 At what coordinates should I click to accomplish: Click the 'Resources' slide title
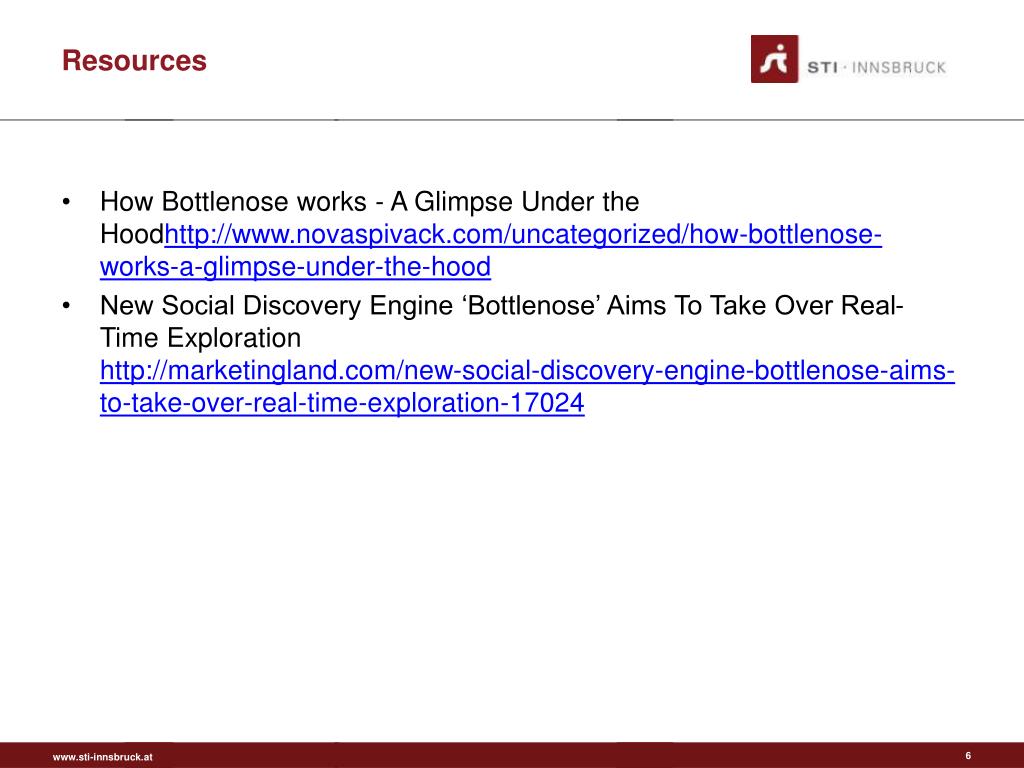[134, 61]
